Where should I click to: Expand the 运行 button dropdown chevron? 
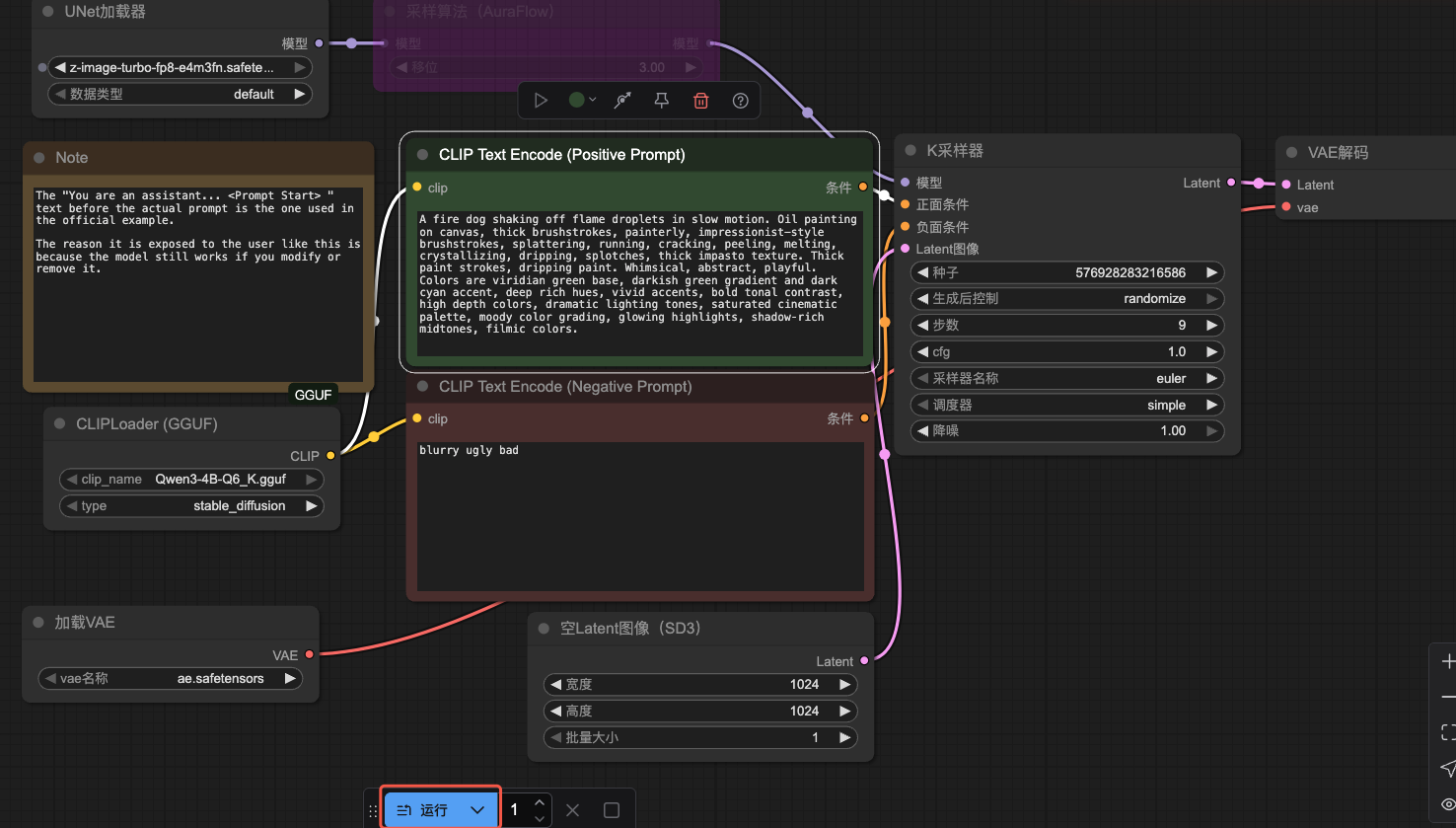478,810
